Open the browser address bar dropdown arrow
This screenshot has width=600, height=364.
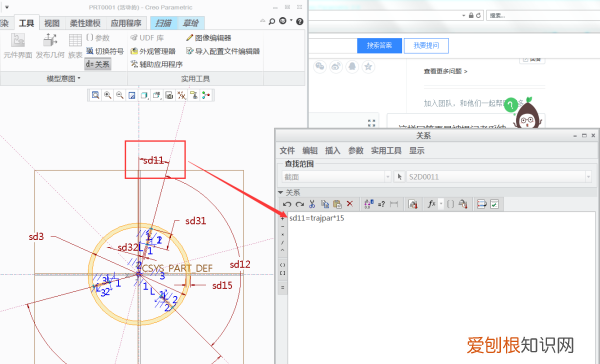coord(463,15)
